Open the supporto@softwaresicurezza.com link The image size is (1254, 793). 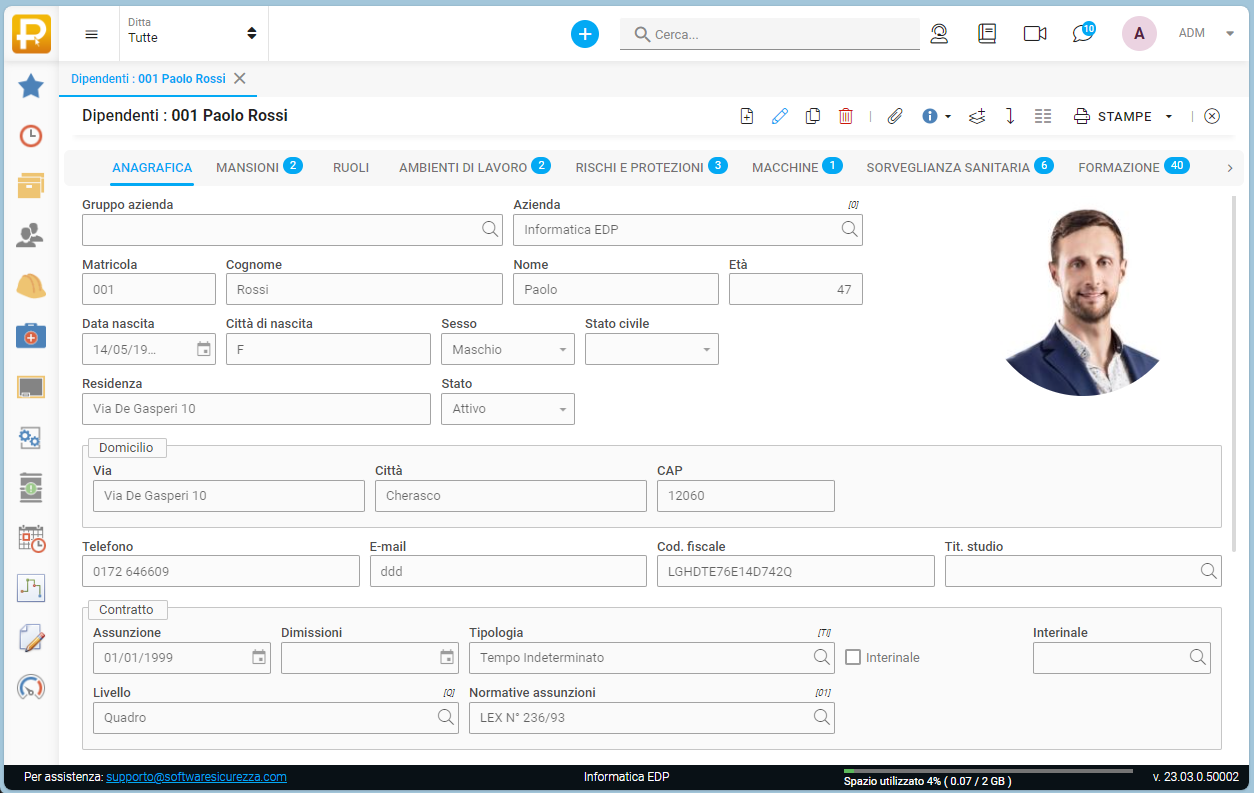[196, 777]
